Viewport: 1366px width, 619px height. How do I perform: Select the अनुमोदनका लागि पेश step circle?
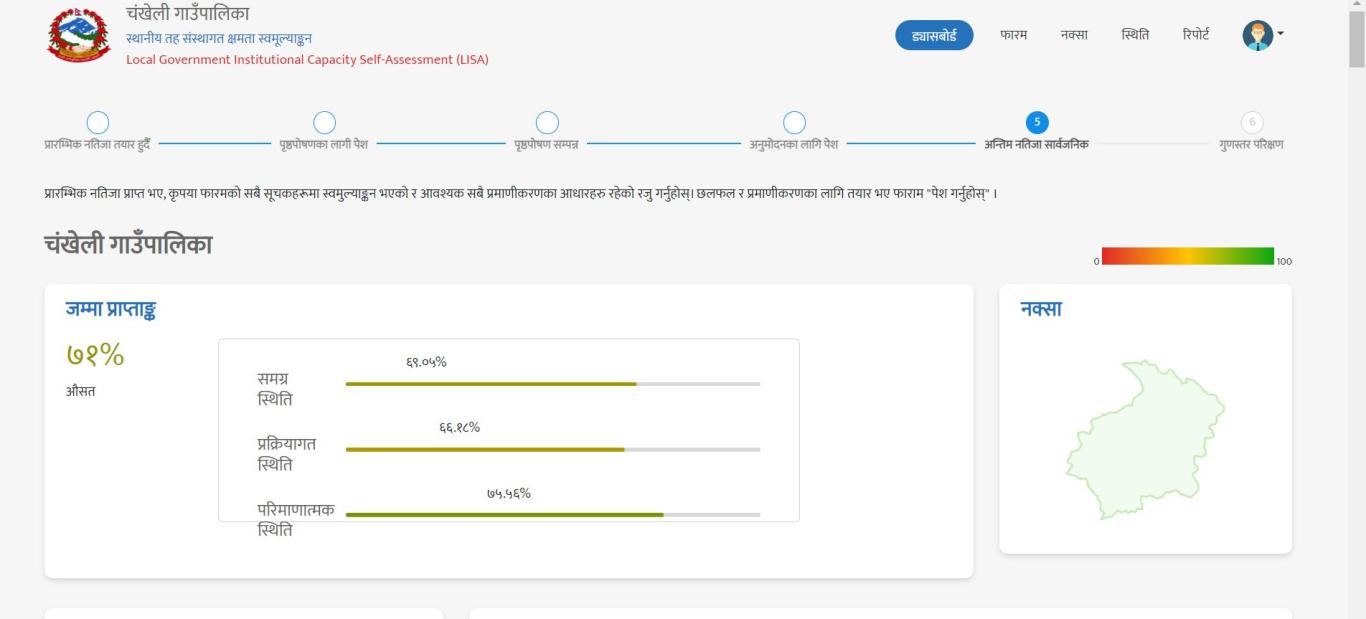point(794,122)
